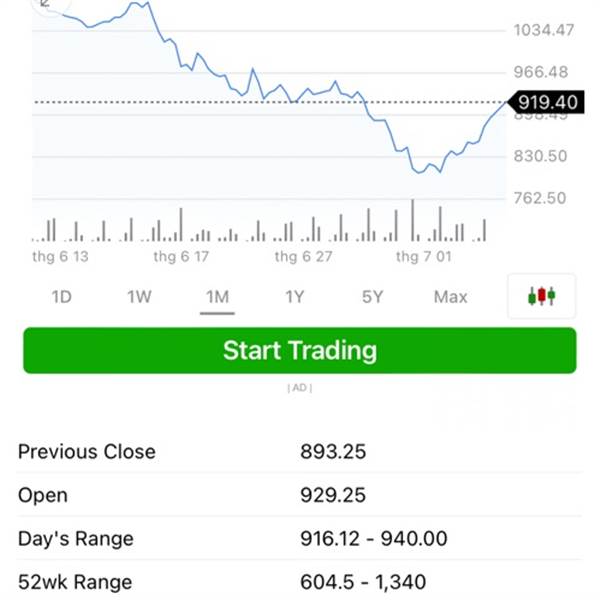The width and height of the screenshot is (600, 600).
Task: Tap the 919.40 current price label
Action: pos(548,102)
